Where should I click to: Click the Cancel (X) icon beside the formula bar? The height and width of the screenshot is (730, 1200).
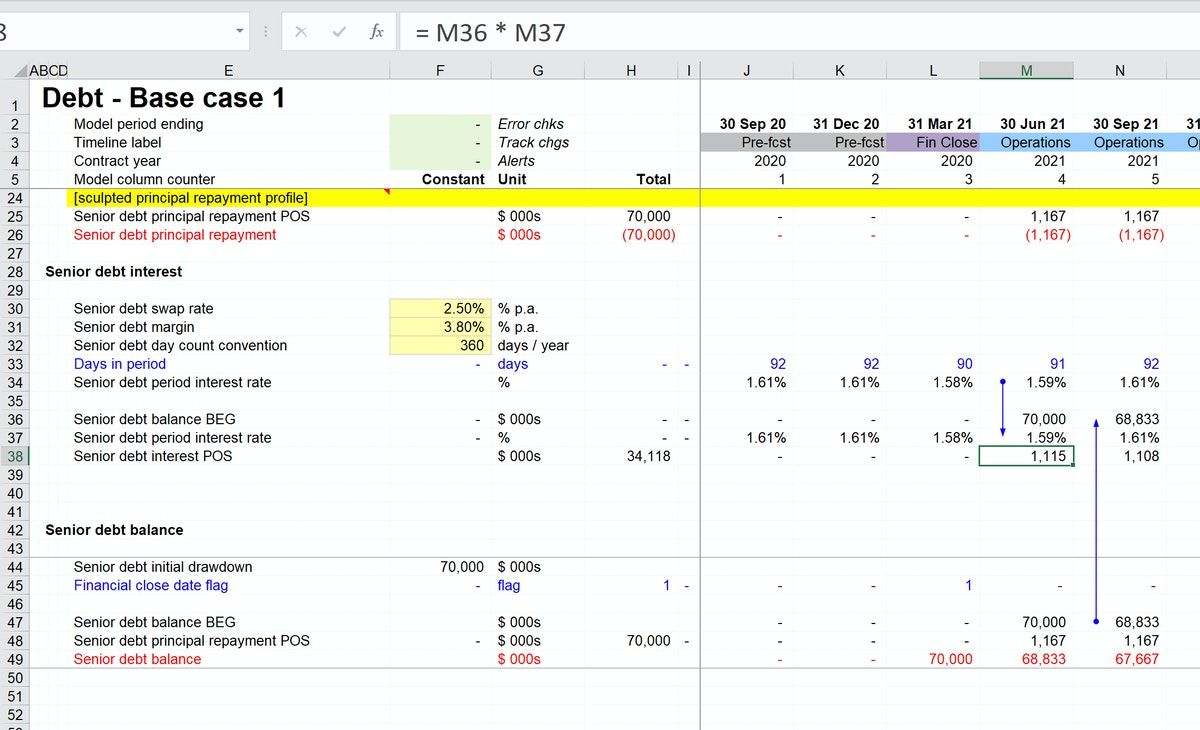pyautogui.click(x=302, y=31)
